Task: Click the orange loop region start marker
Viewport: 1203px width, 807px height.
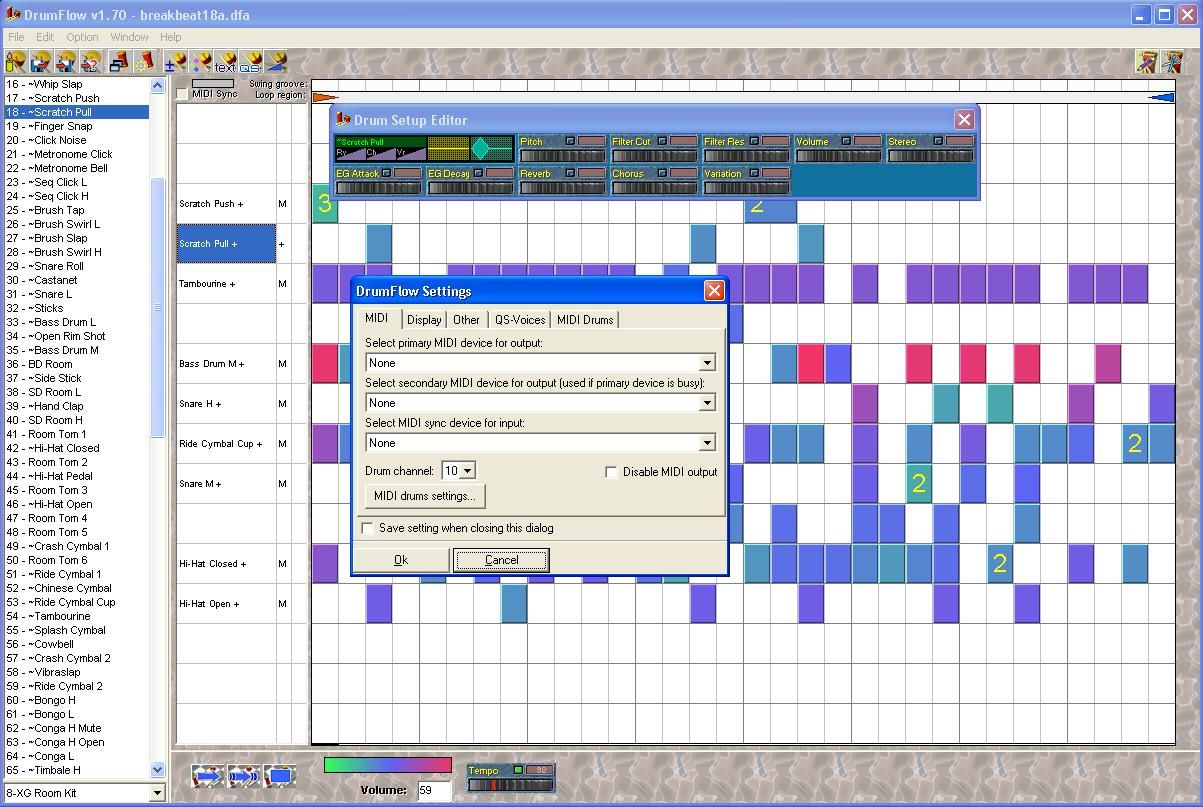Action: point(325,97)
